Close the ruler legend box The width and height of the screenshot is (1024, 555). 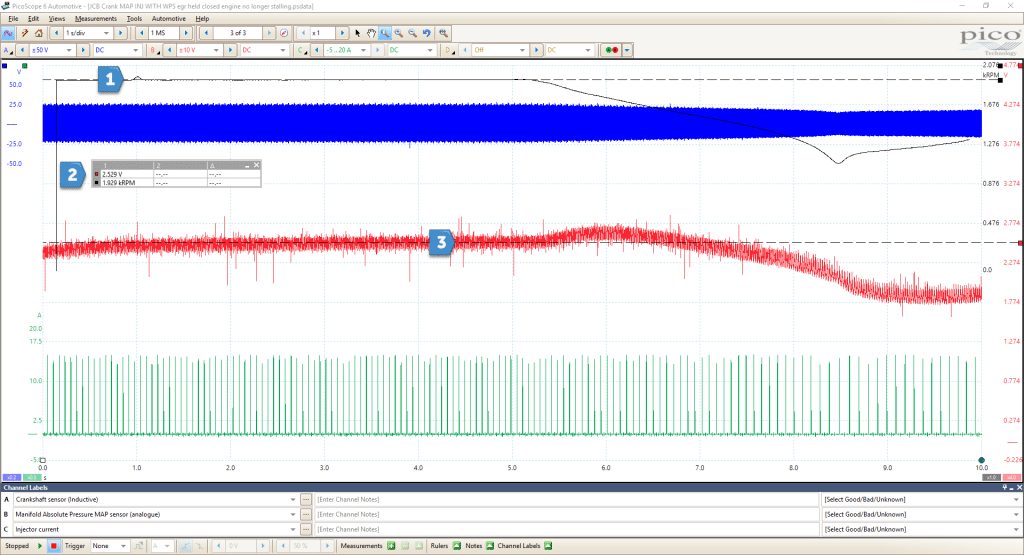coord(257,165)
